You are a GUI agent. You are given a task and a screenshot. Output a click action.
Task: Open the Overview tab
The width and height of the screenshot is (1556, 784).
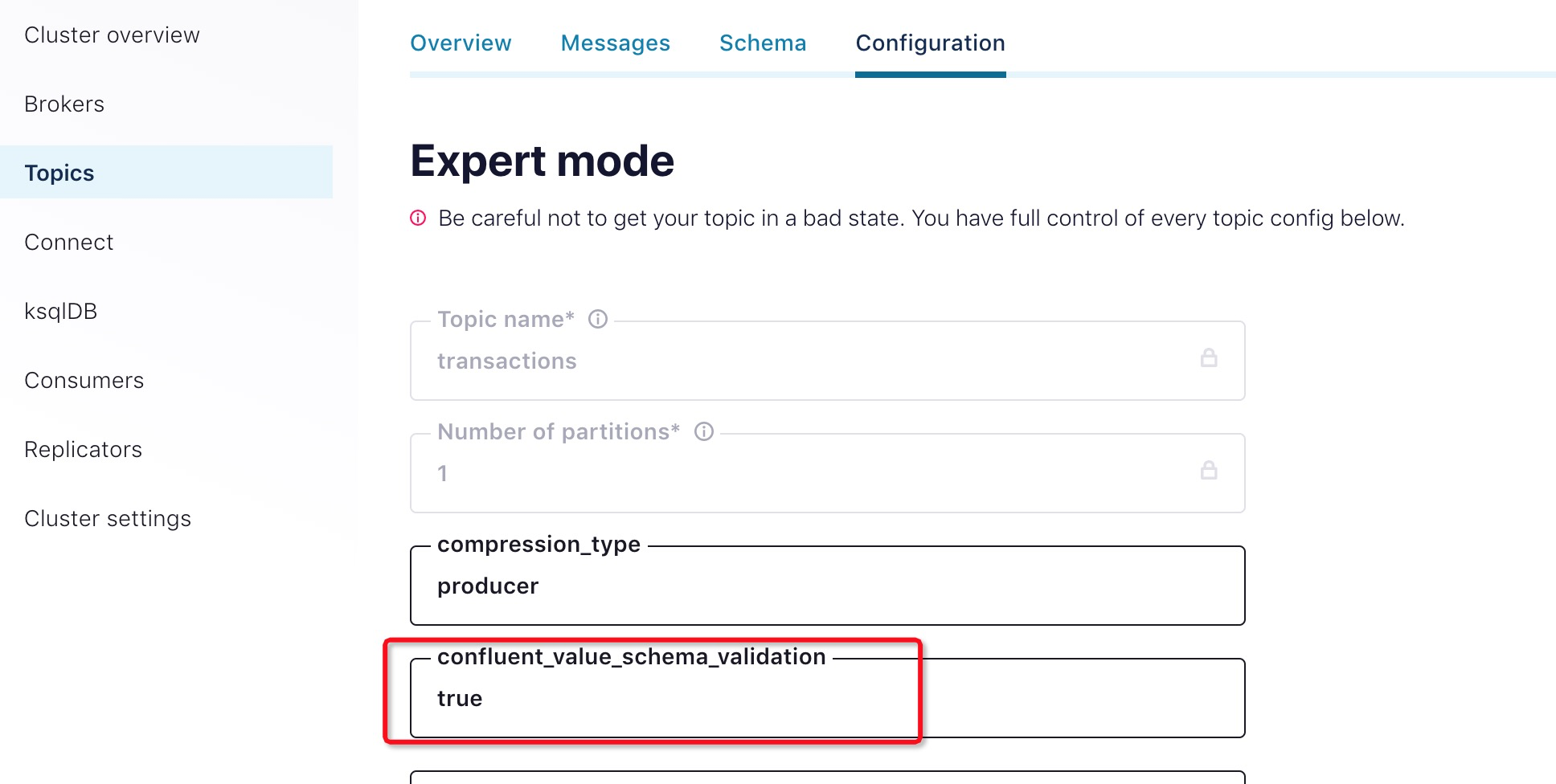point(461,43)
